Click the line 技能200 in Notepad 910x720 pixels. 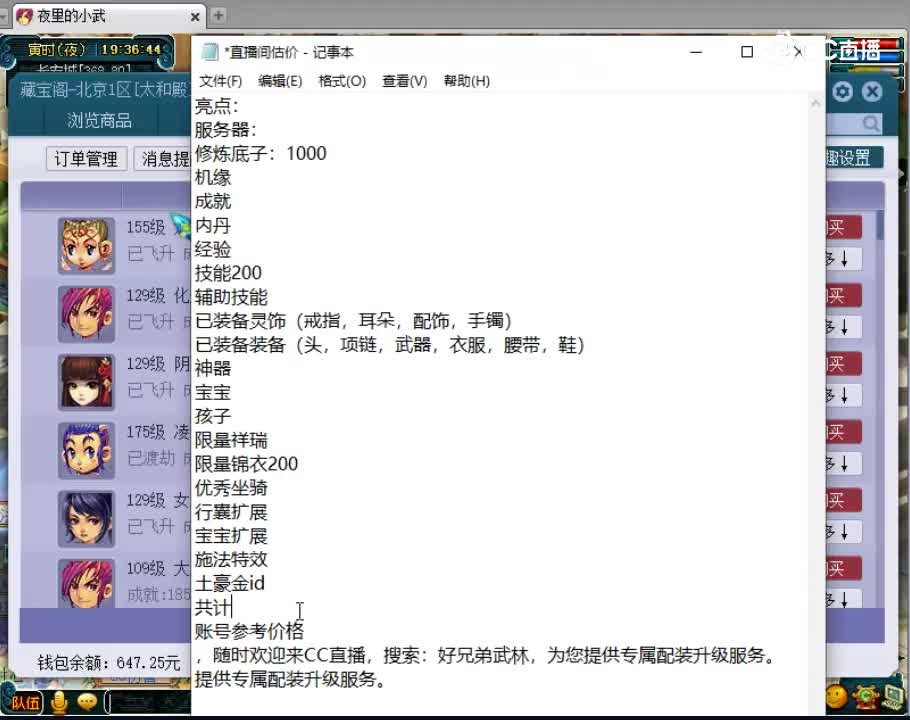tap(228, 273)
